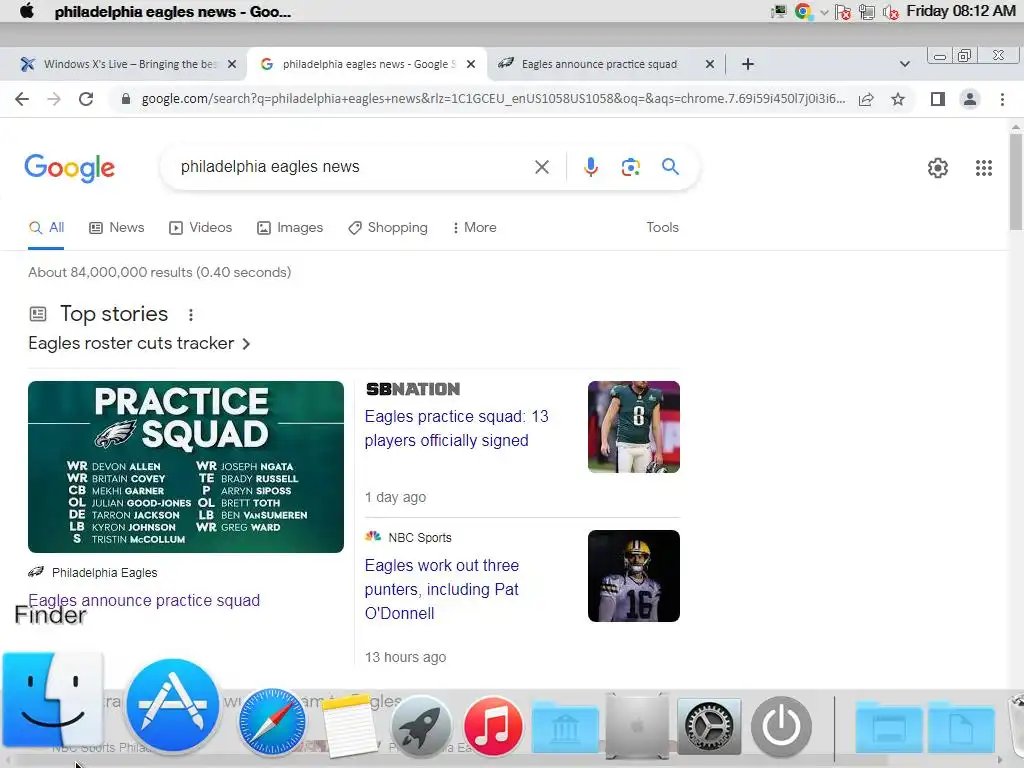Screen dimensions: 1024x768
Task: Open new tab with plus button
Action: [x=748, y=64]
